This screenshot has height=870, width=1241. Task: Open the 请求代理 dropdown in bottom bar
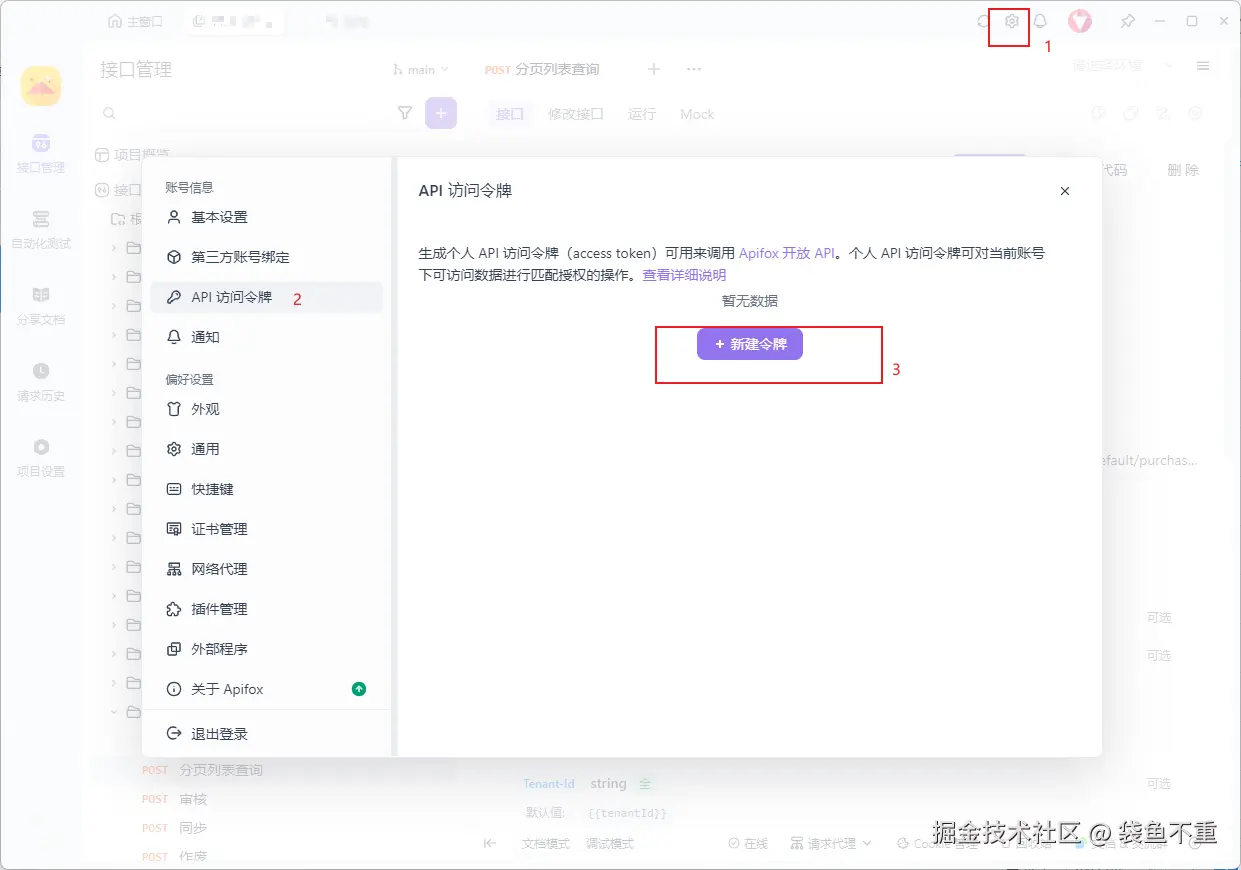(x=831, y=844)
